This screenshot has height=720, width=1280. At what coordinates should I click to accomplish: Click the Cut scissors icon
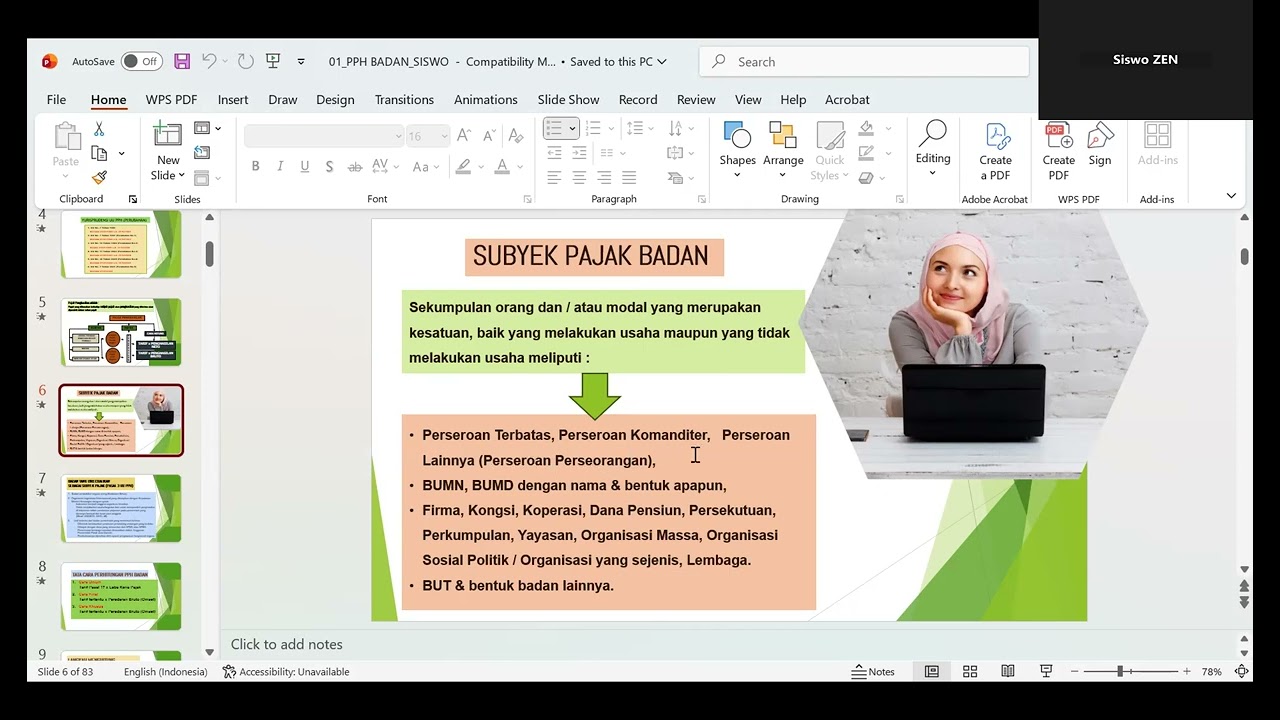coord(99,129)
